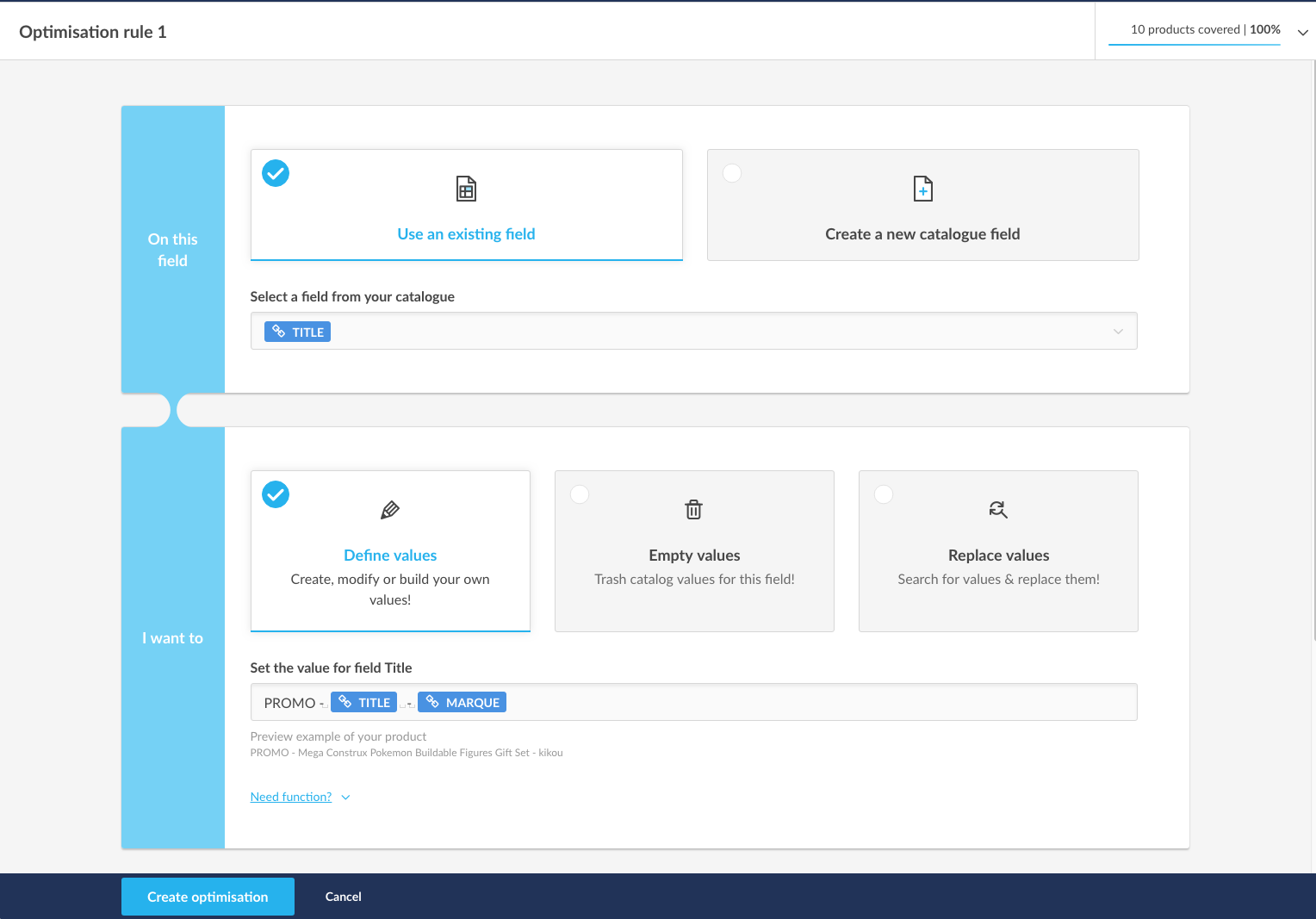Open the catalogue field dropdown arrow
This screenshot has width=1316, height=919.
click(1118, 332)
